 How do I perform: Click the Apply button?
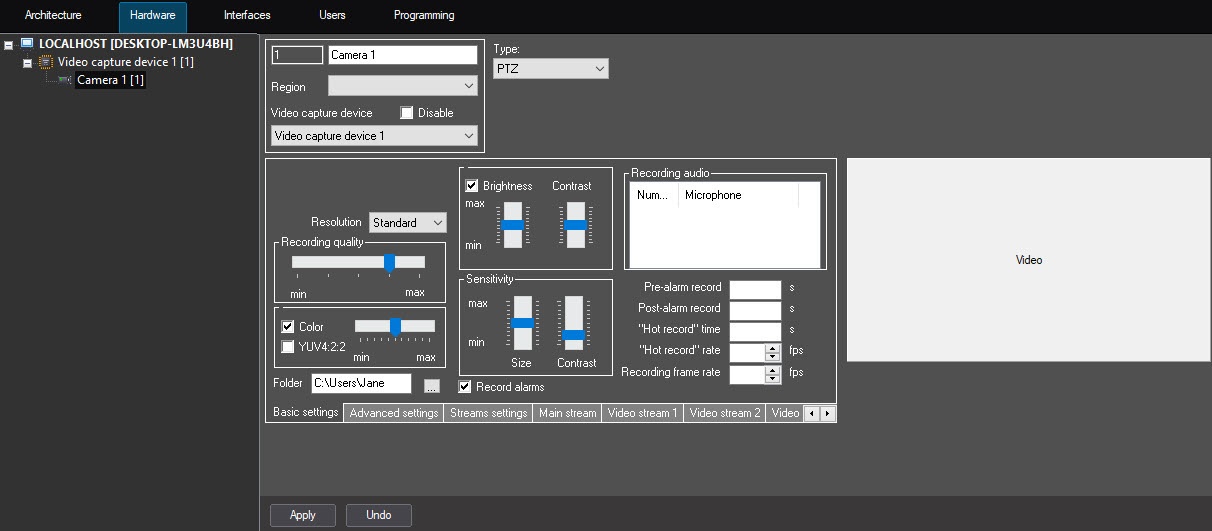coord(302,515)
